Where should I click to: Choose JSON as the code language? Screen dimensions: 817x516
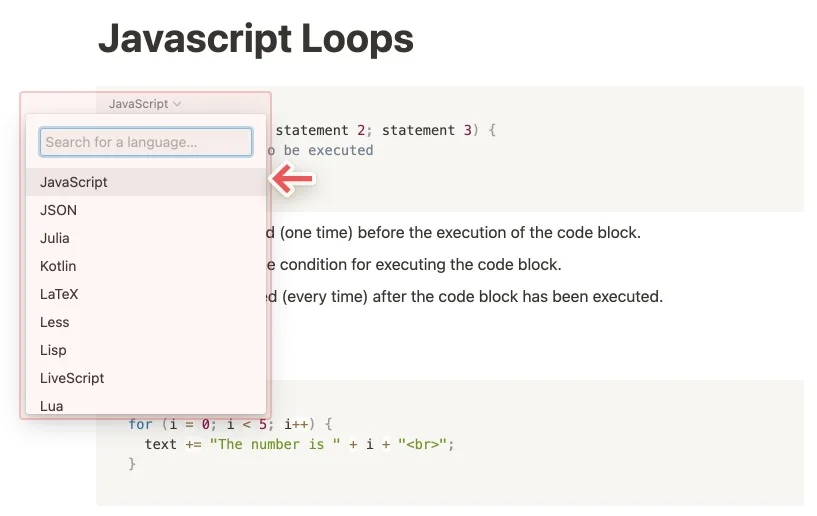click(x=58, y=210)
